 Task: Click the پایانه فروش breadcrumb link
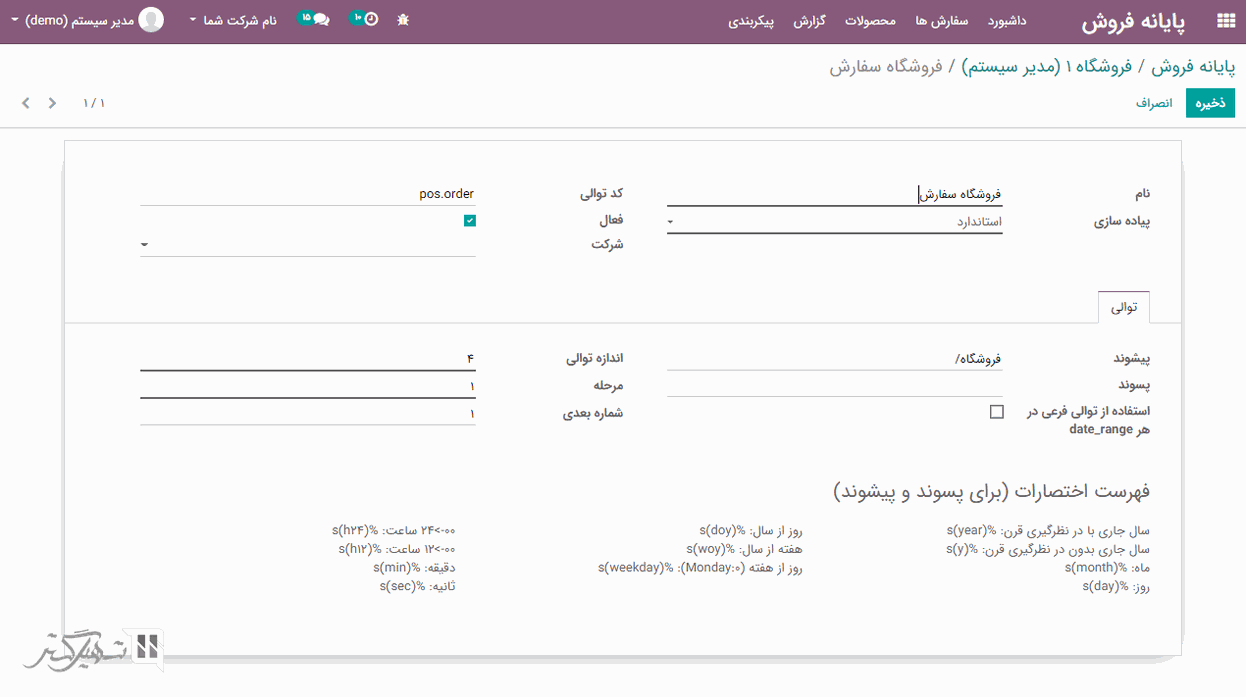tap(1193, 67)
